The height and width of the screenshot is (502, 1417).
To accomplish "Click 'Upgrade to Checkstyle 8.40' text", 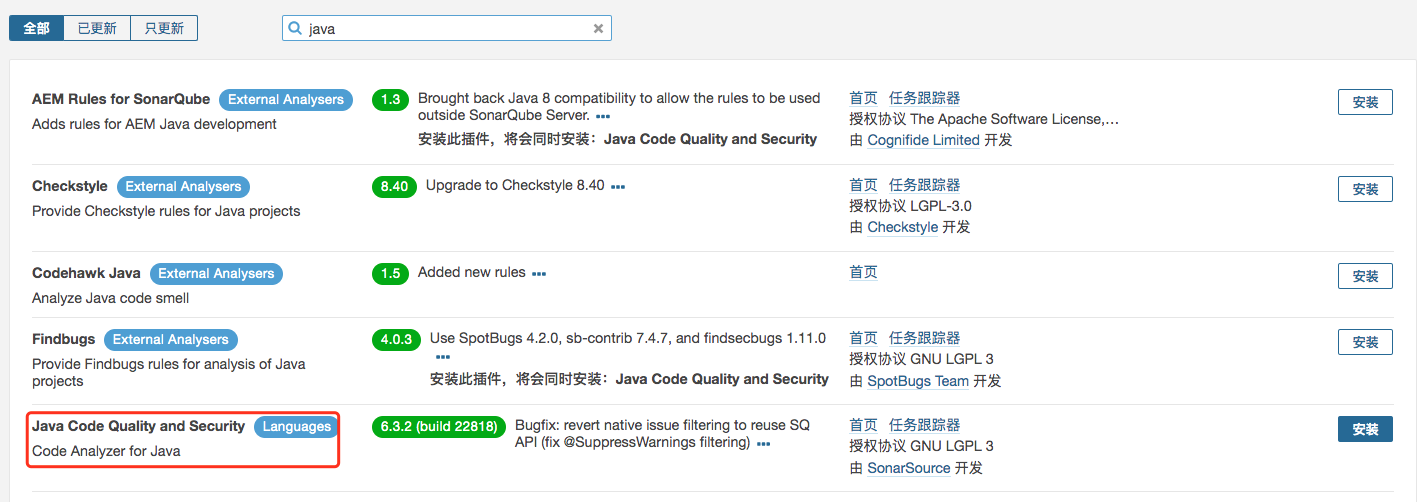I will [515, 185].
